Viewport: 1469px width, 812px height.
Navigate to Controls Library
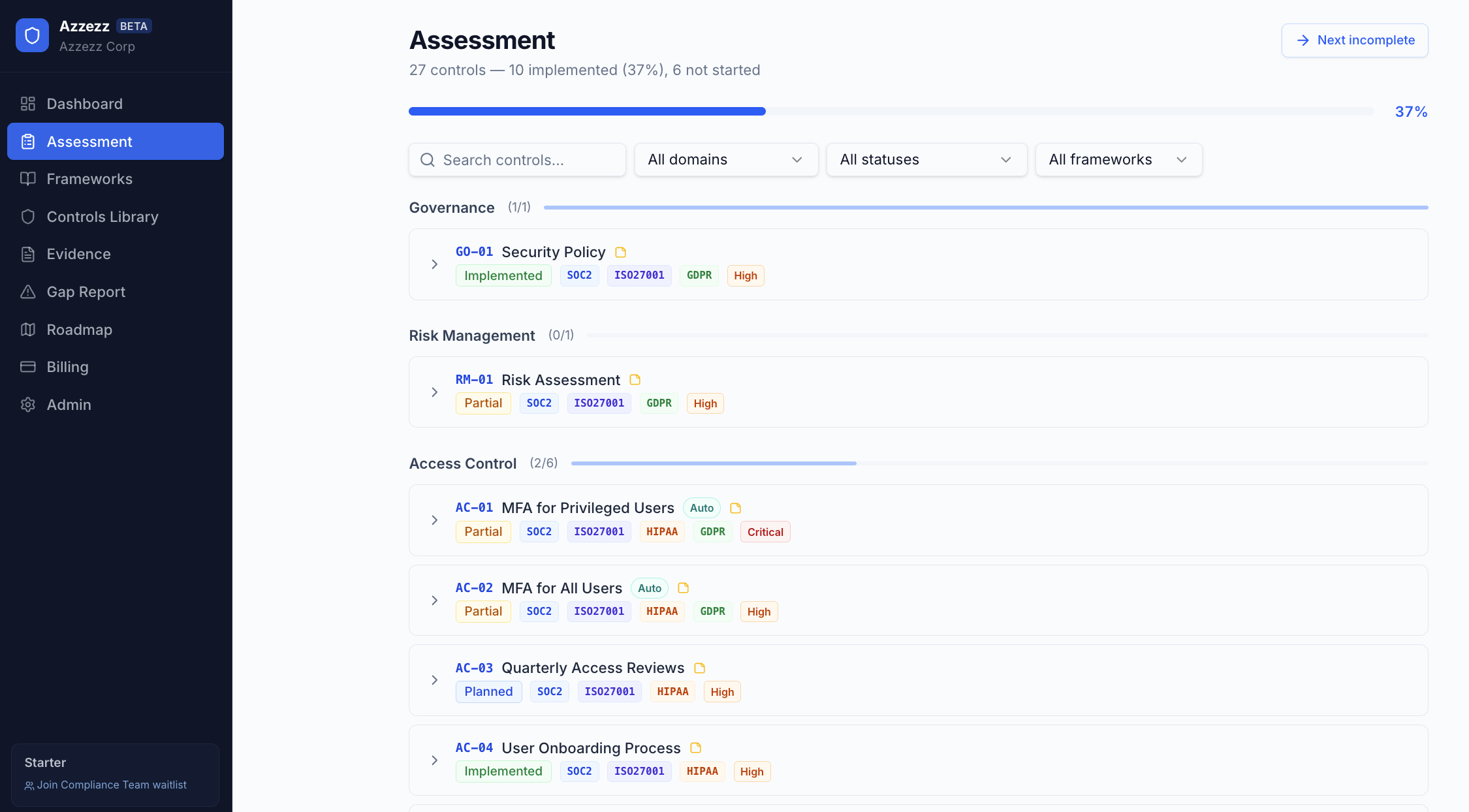click(x=116, y=217)
